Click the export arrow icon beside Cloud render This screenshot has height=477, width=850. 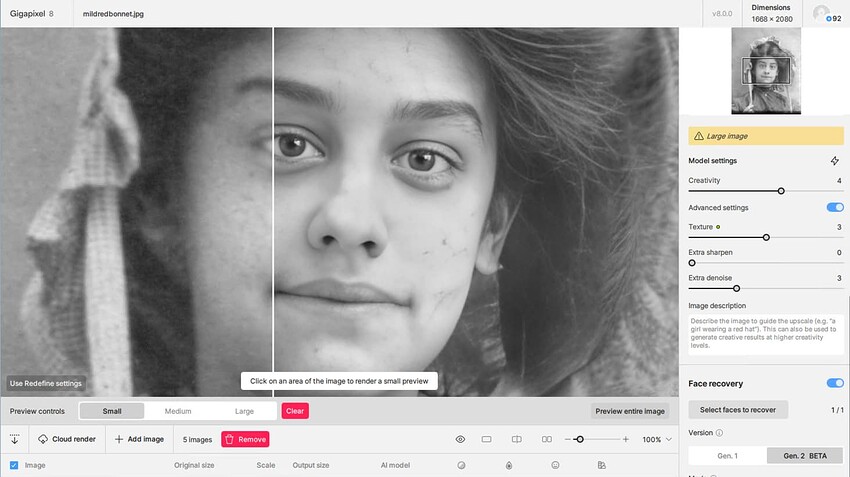15,439
